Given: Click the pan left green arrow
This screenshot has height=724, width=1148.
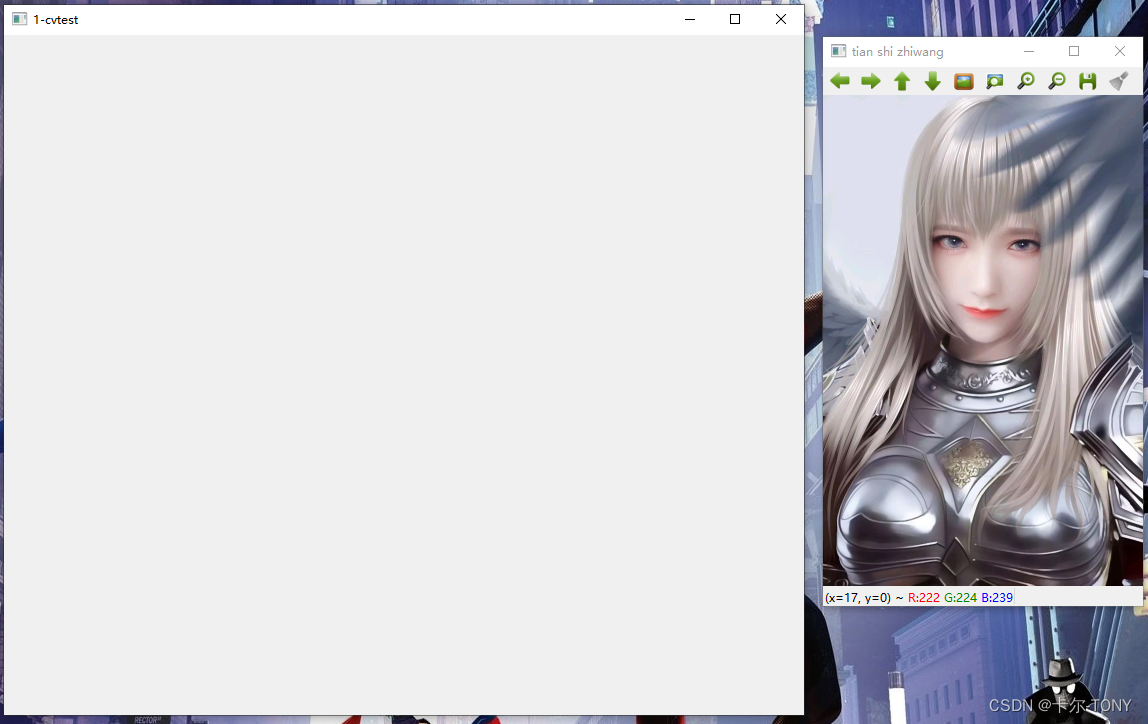Looking at the screenshot, I should (x=840, y=81).
